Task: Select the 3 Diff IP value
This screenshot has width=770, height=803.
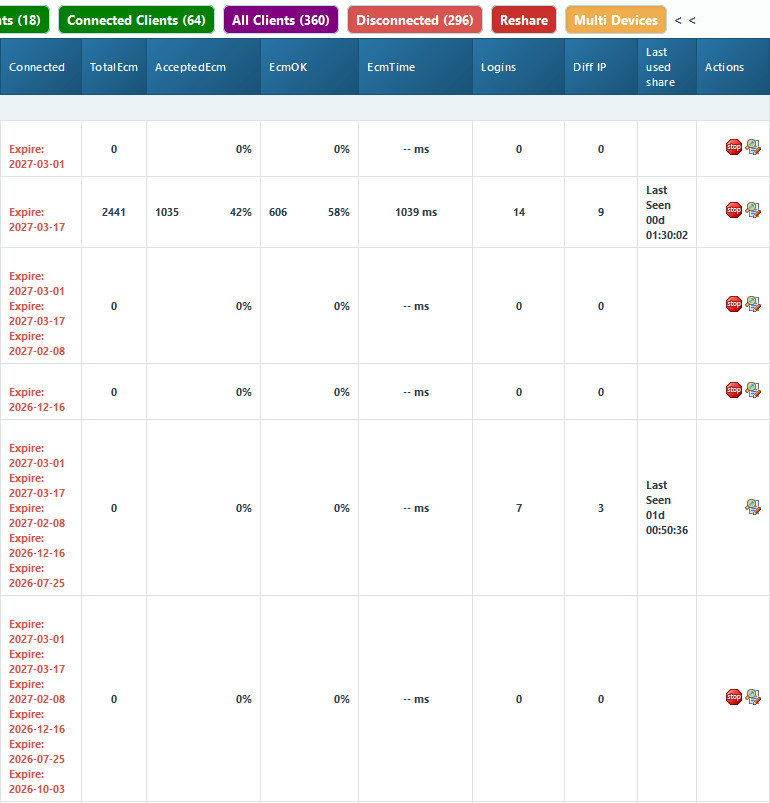Action: pos(601,508)
